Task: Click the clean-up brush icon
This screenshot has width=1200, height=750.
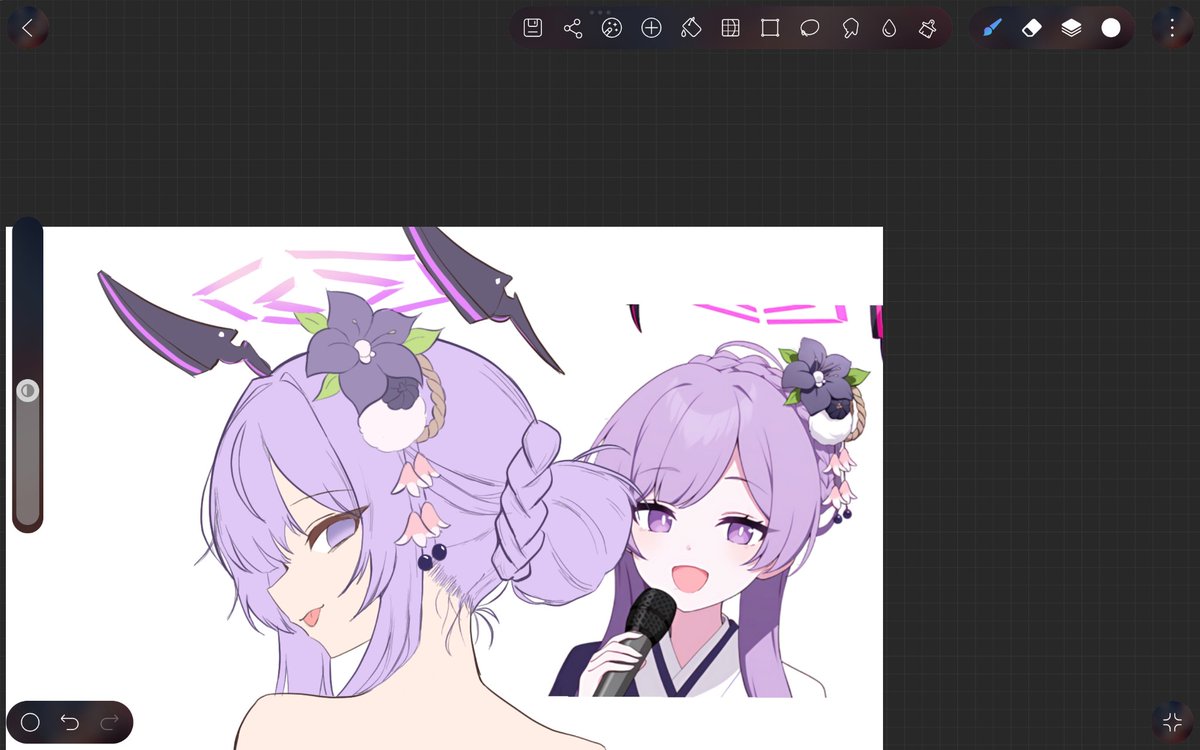Action: 927,28
